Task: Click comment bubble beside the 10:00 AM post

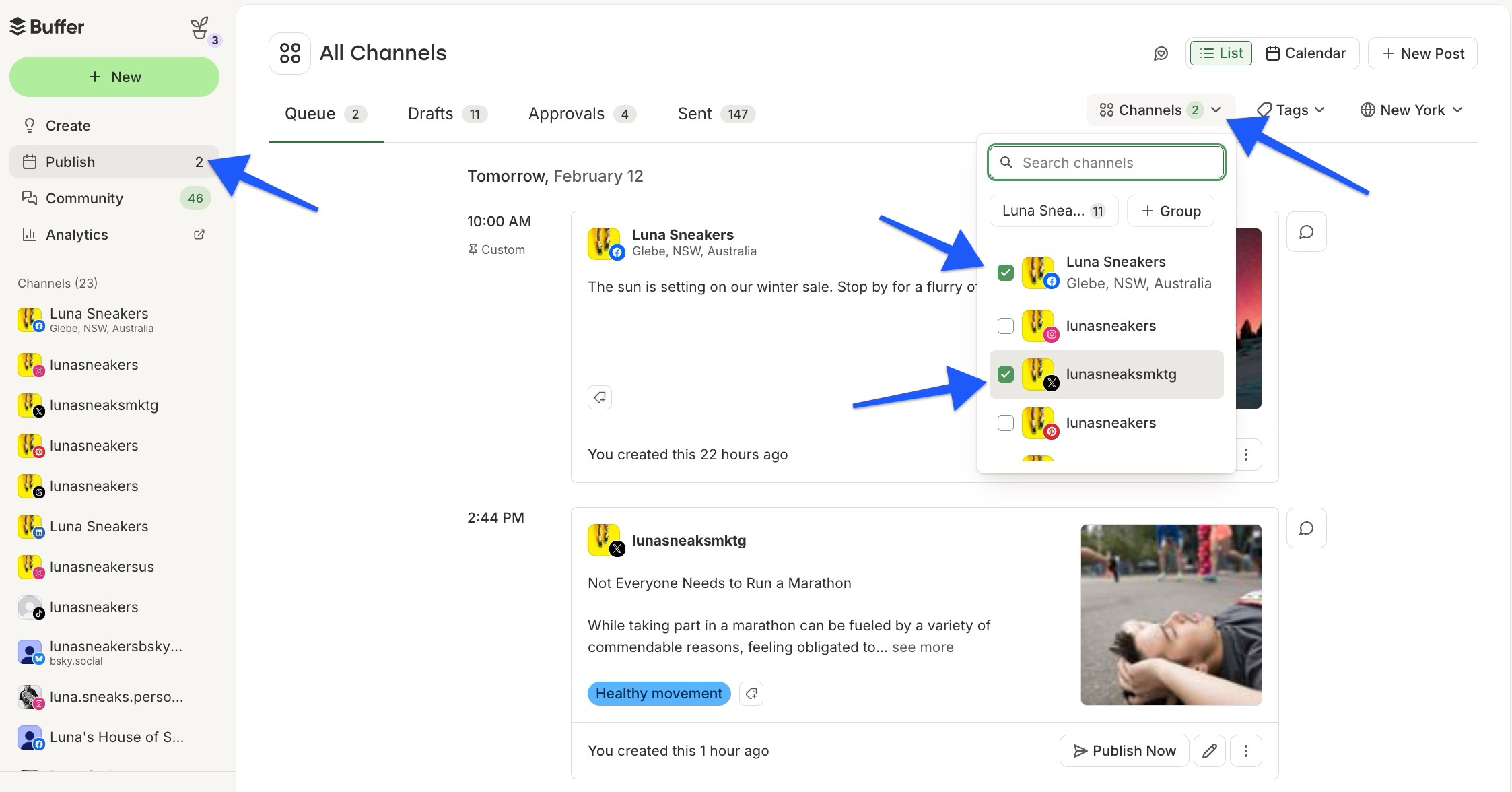Action: (x=1306, y=232)
